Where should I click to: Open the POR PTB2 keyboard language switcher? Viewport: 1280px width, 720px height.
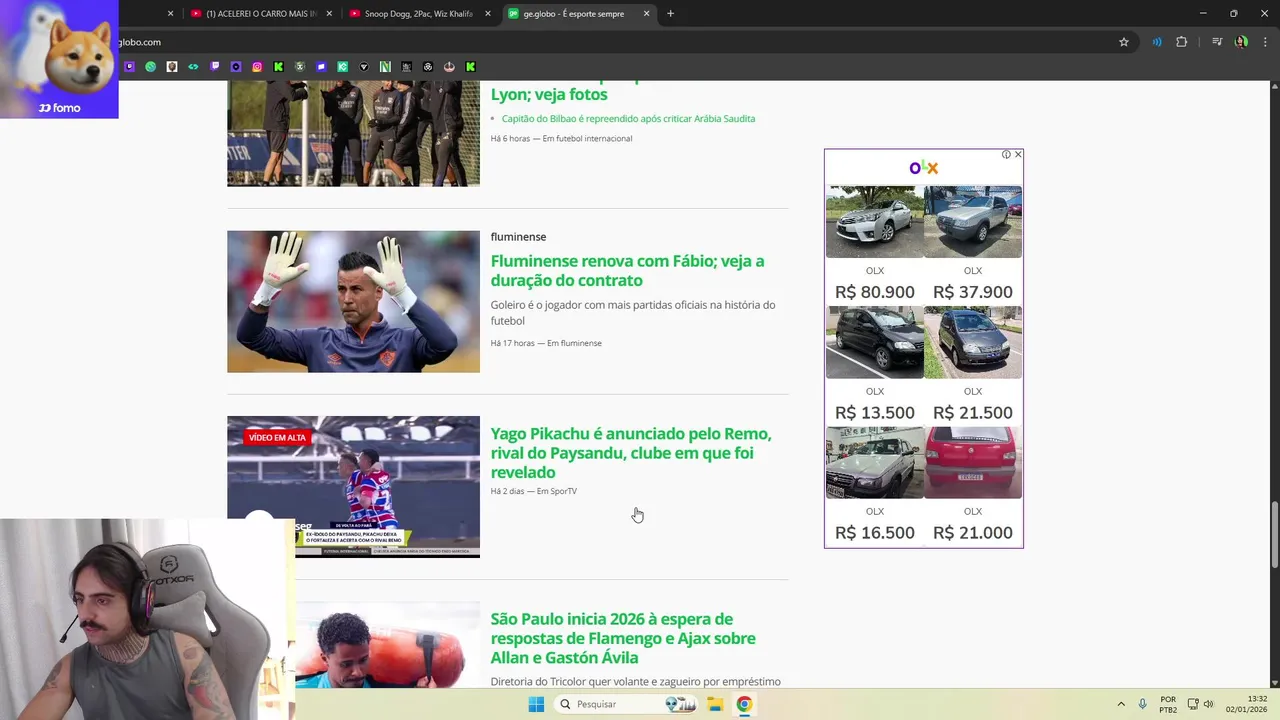(1168, 704)
